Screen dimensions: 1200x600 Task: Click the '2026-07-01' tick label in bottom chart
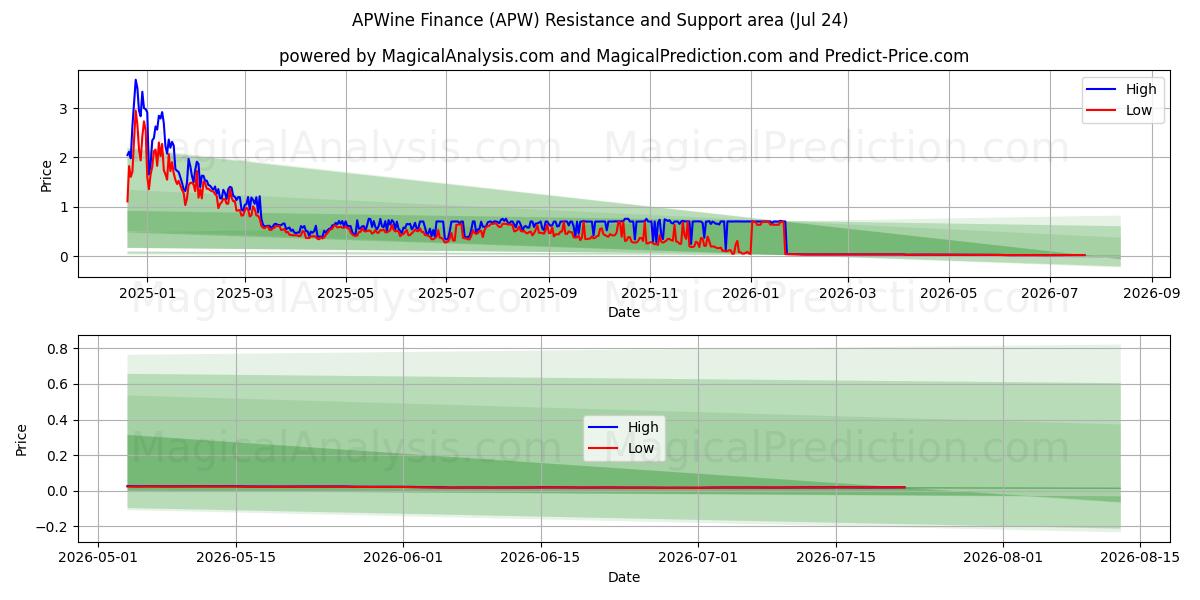coord(697,559)
